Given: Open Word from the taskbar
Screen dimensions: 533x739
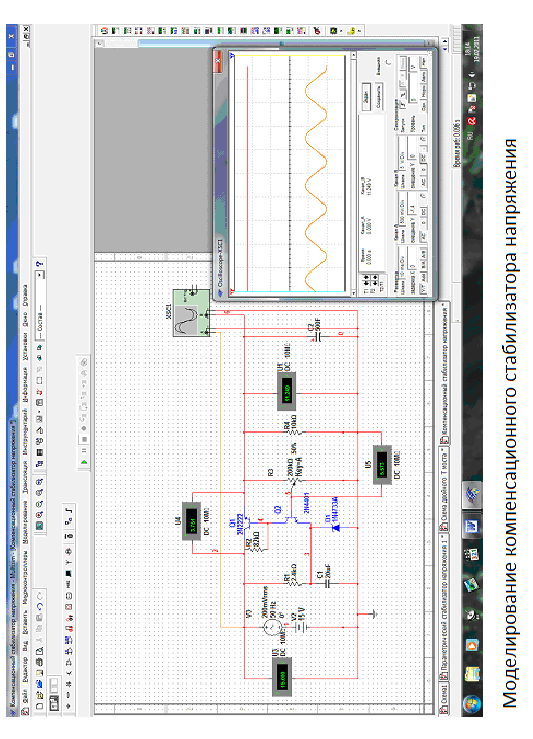Looking at the screenshot, I should click(472, 526).
